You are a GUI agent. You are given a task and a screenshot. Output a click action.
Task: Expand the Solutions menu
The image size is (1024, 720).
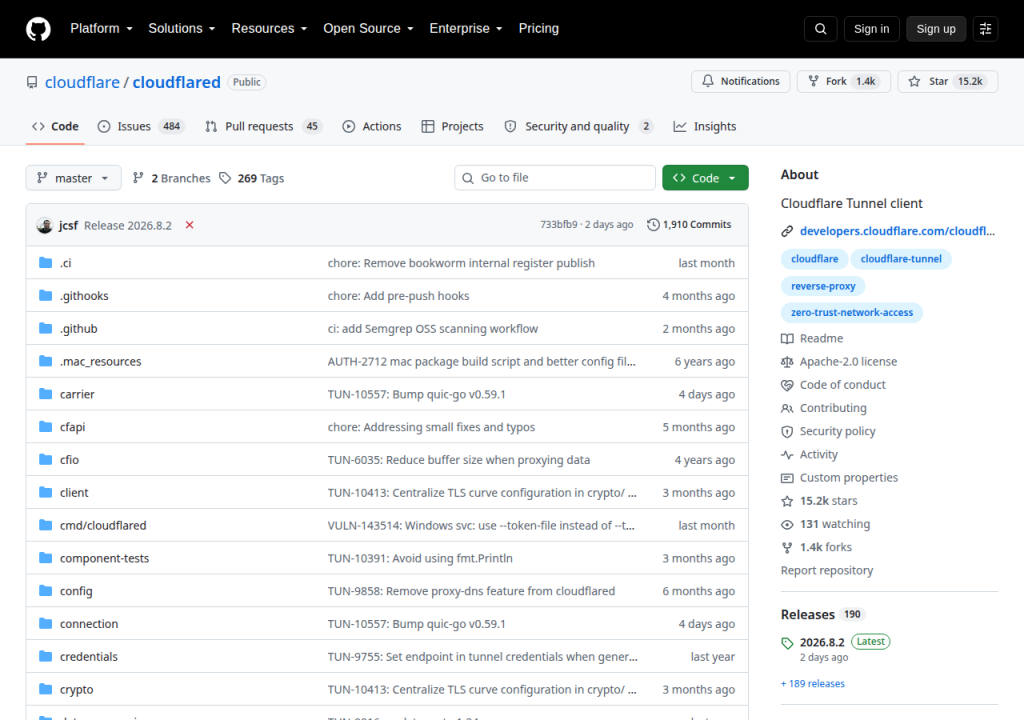182,29
